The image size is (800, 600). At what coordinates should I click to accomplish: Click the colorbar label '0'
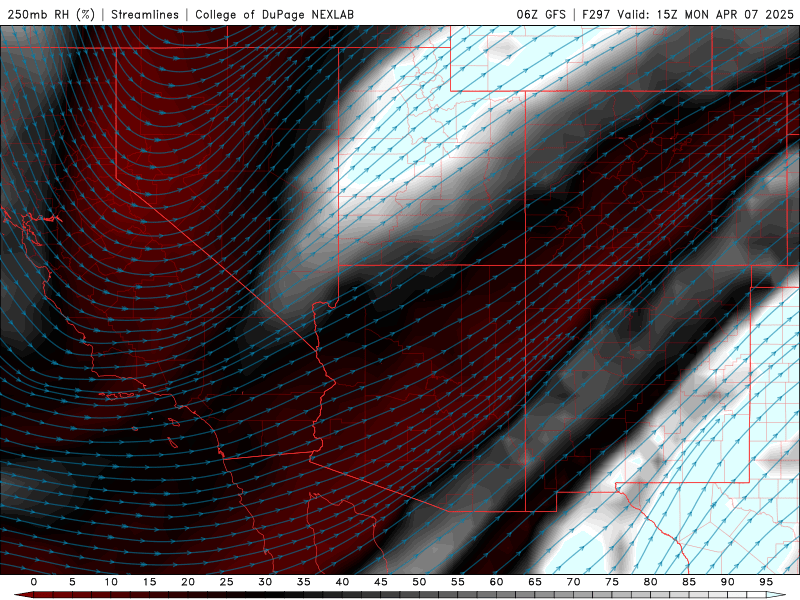pos(34,582)
